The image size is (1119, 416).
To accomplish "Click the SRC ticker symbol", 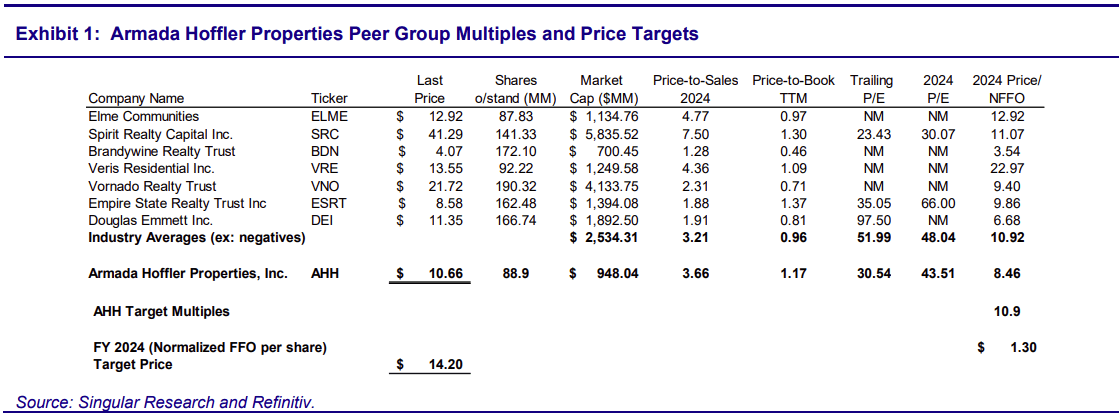I will (327, 134).
